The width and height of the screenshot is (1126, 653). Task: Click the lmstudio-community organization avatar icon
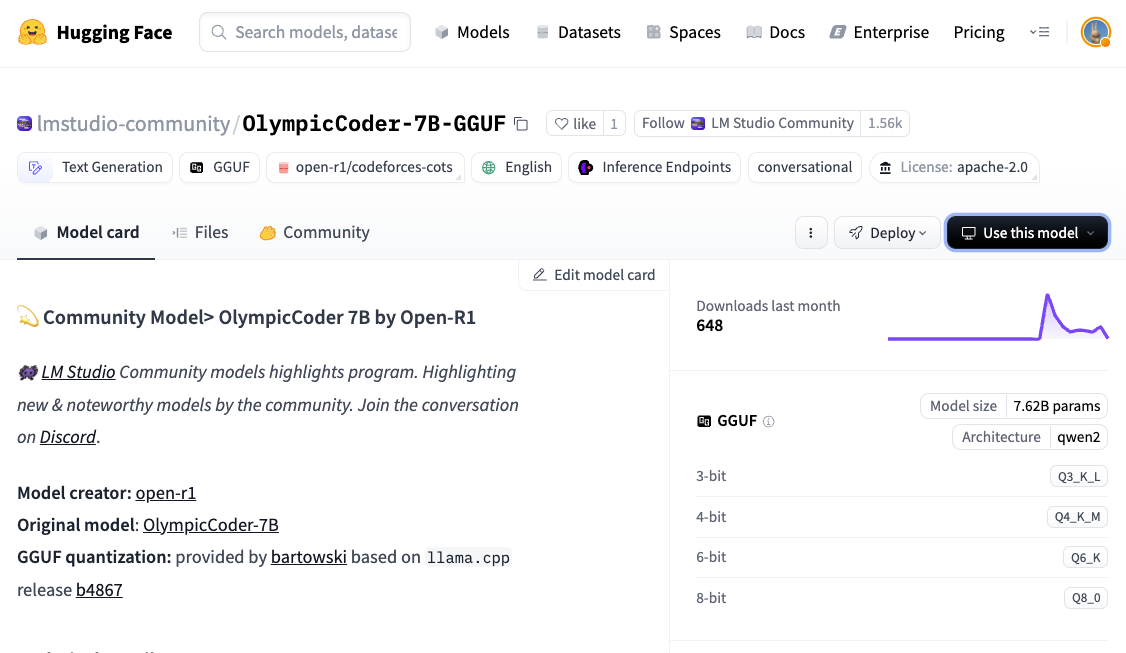coord(25,124)
